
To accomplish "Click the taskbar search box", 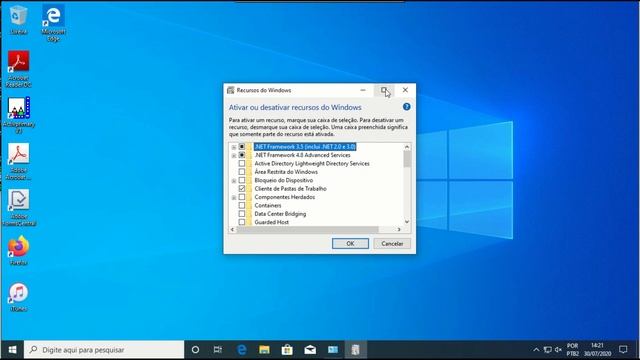I will click(104, 350).
